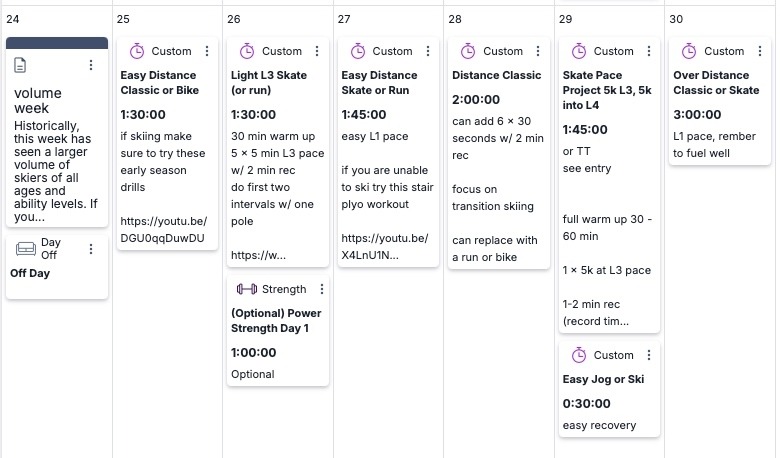Open kebab menu on Easy Jog or Ski
The image size is (780, 458).
point(649,355)
